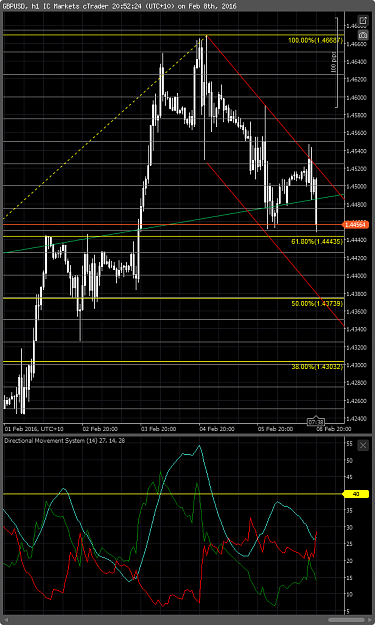
Task: Select the orange 1.44564 current price label
Action: pyautogui.click(x=356, y=225)
